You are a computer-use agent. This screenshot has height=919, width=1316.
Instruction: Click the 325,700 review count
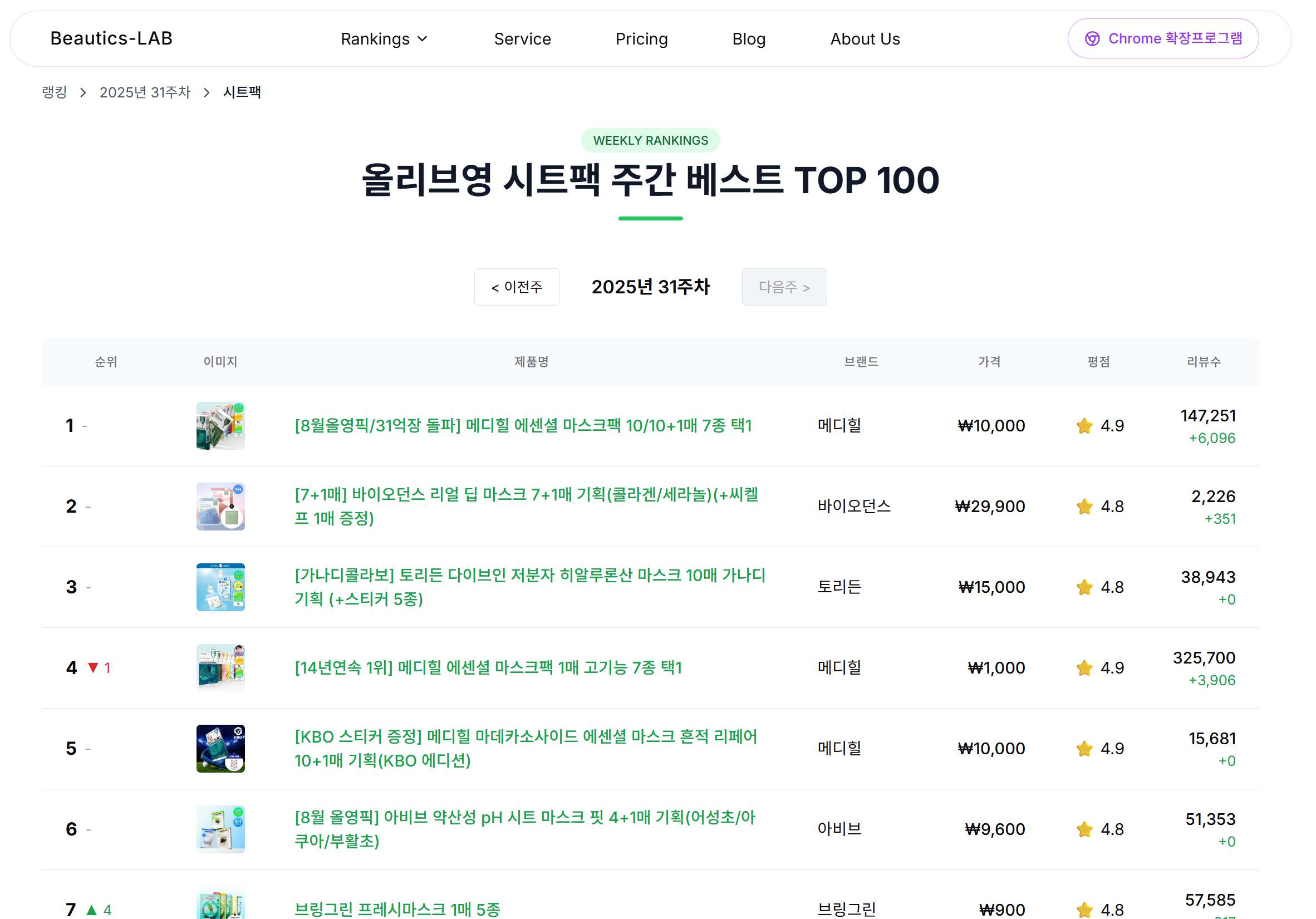click(x=1204, y=658)
